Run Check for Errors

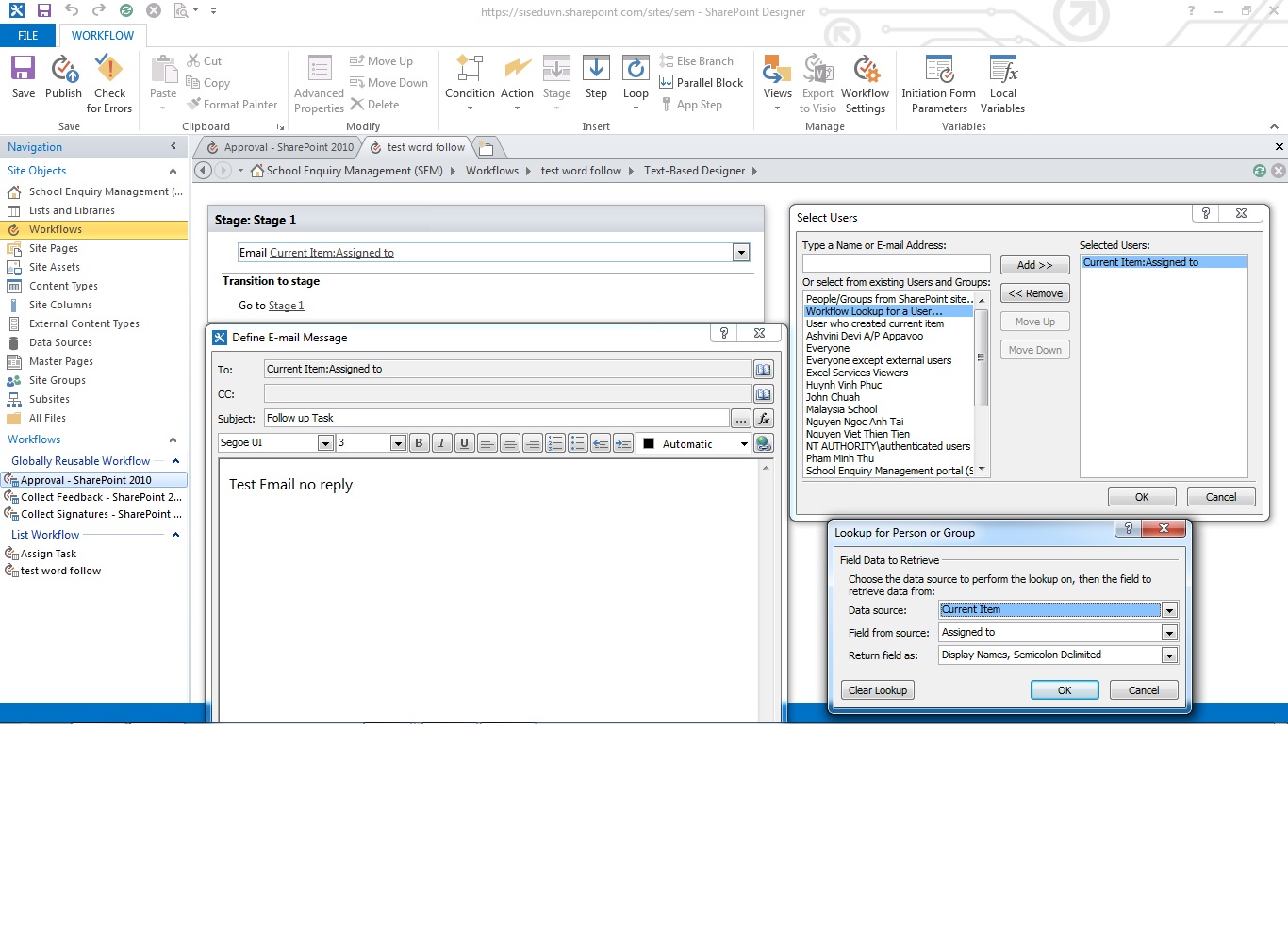click(109, 84)
